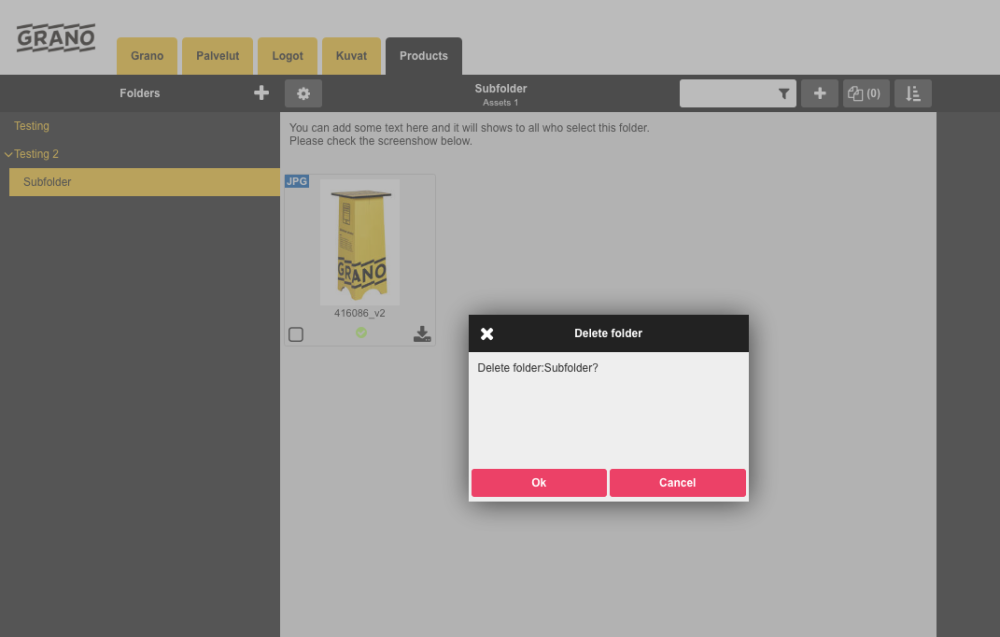Select the Products tab

pyautogui.click(x=423, y=56)
